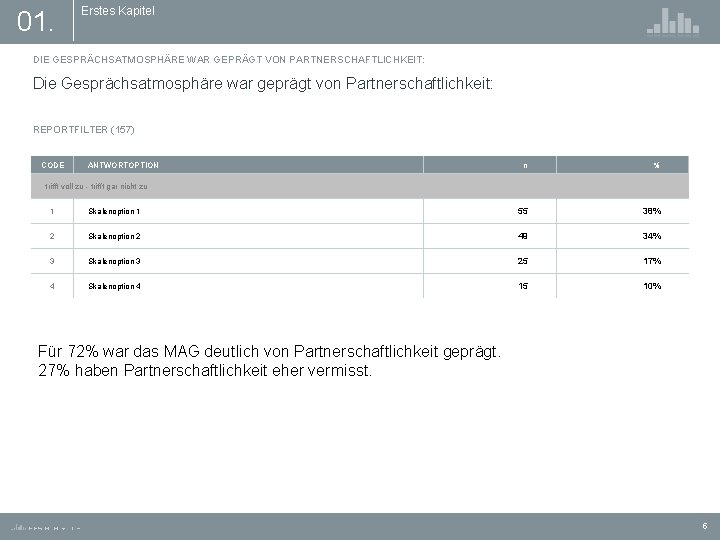Viewport: 720px width, 540px height.
Task: Click code cell "2" in the table
Action: click(52, 236)
